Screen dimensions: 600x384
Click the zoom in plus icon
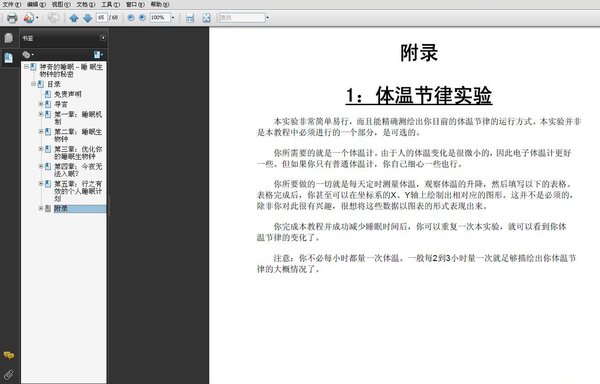pyautogui.click(x=142, y=18)
